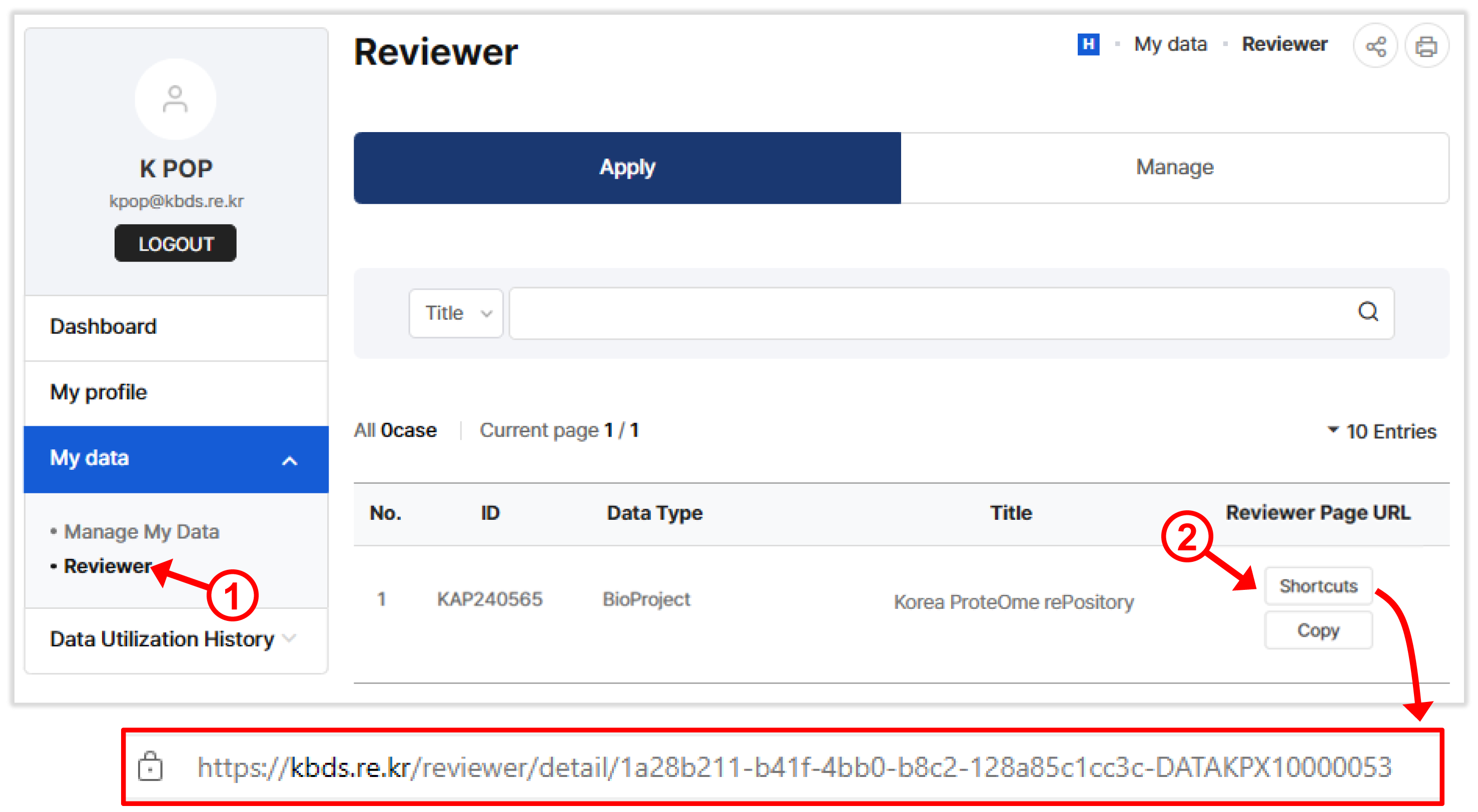The image size is (1478, 812).
Task: Select the Apply tab
Action: tap(626, 168)
